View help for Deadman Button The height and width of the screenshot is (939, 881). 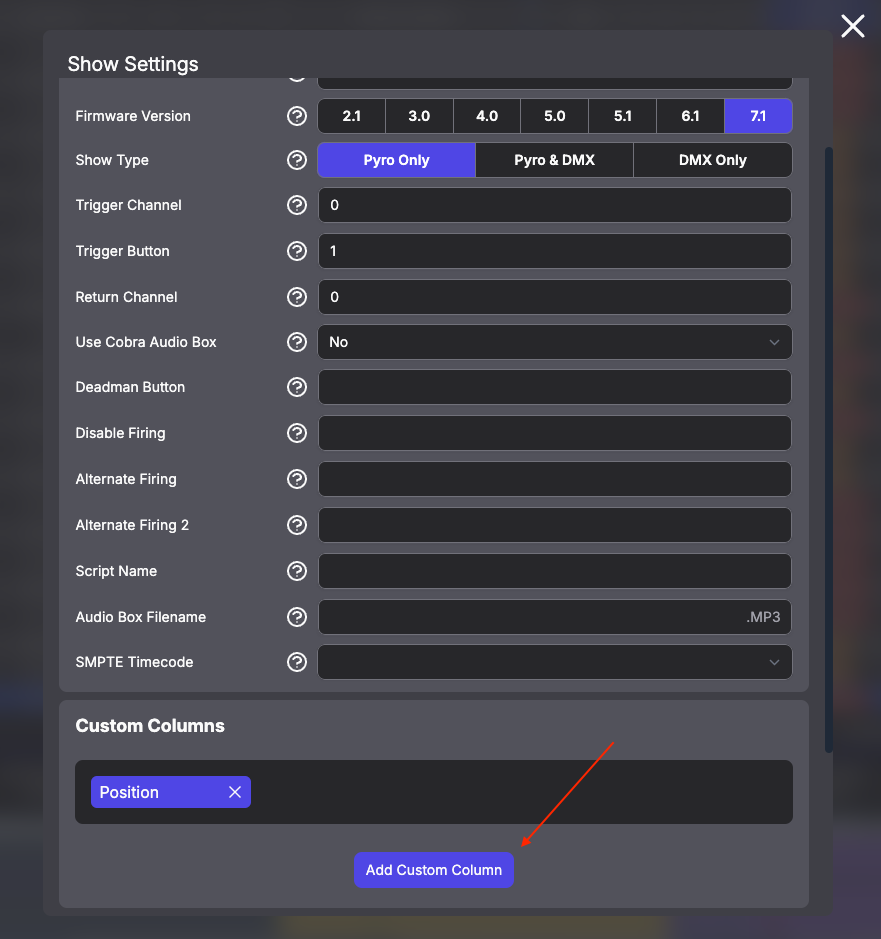point(296,387)
